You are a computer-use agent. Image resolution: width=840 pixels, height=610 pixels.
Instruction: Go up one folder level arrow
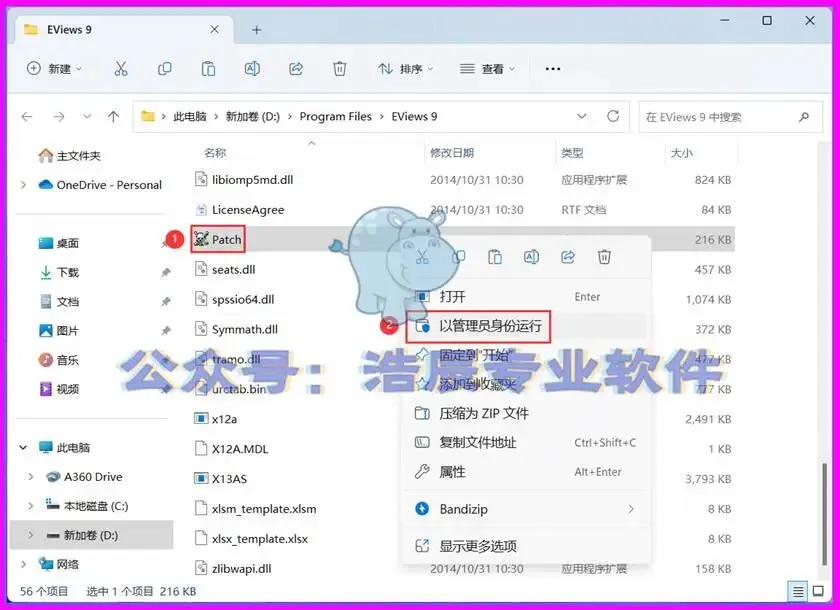point(113,116)
